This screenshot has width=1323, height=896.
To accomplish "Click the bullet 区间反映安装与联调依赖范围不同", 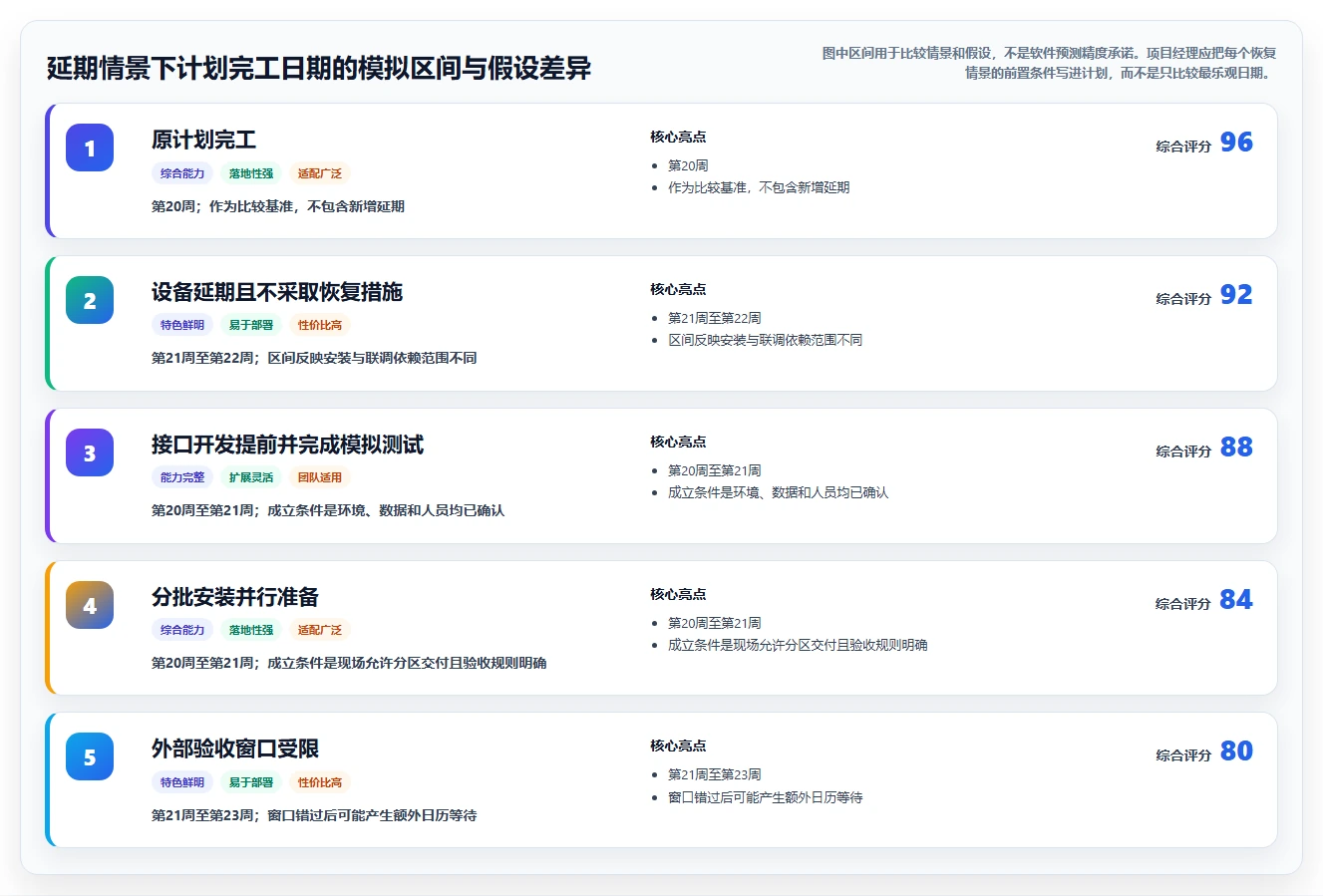I will click(765, 340).
